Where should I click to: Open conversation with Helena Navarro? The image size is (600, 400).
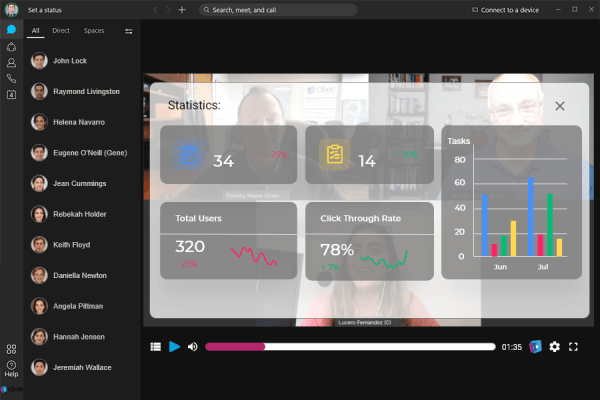(82, 122)
